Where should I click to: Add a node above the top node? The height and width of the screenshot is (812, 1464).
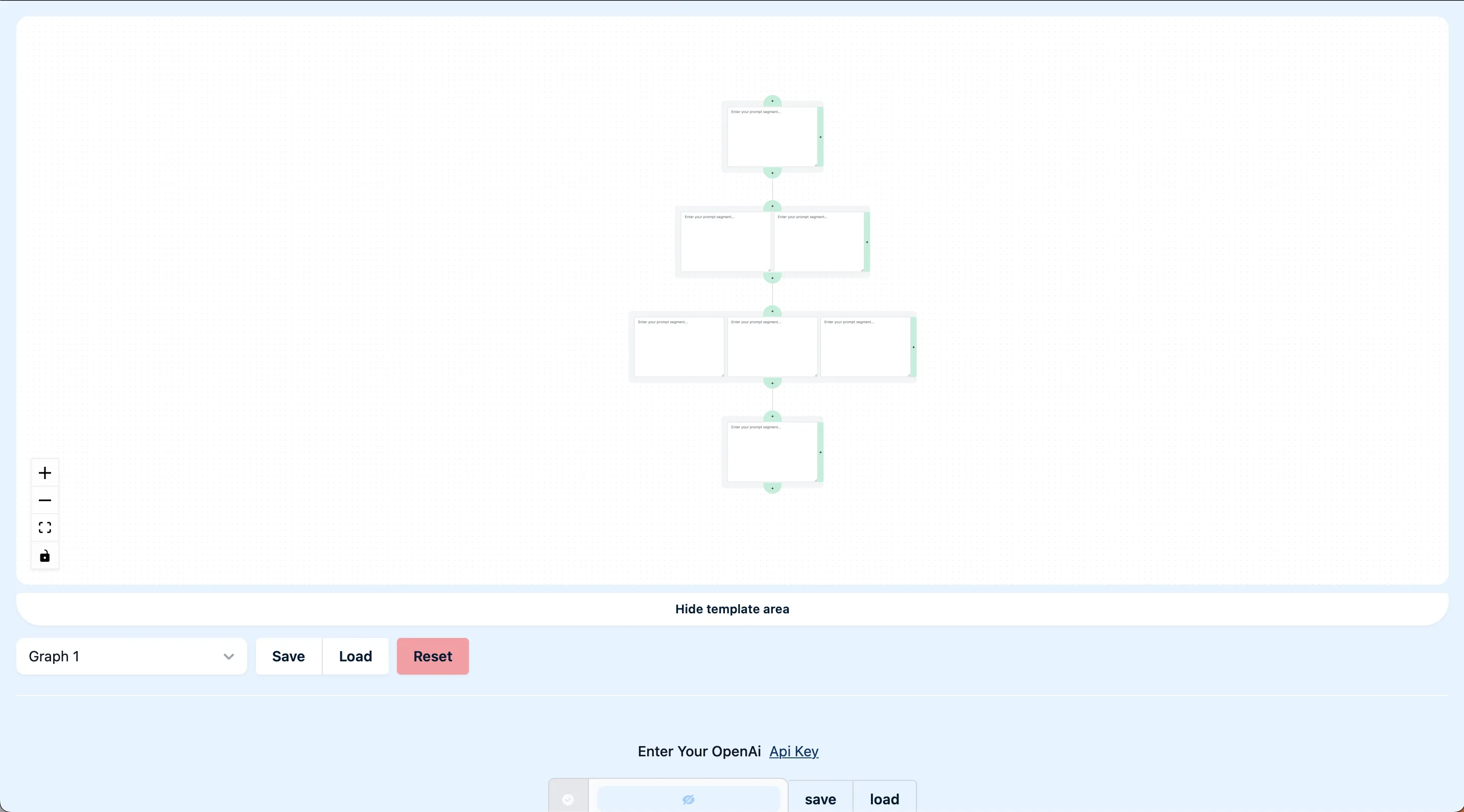coord(772,101)
